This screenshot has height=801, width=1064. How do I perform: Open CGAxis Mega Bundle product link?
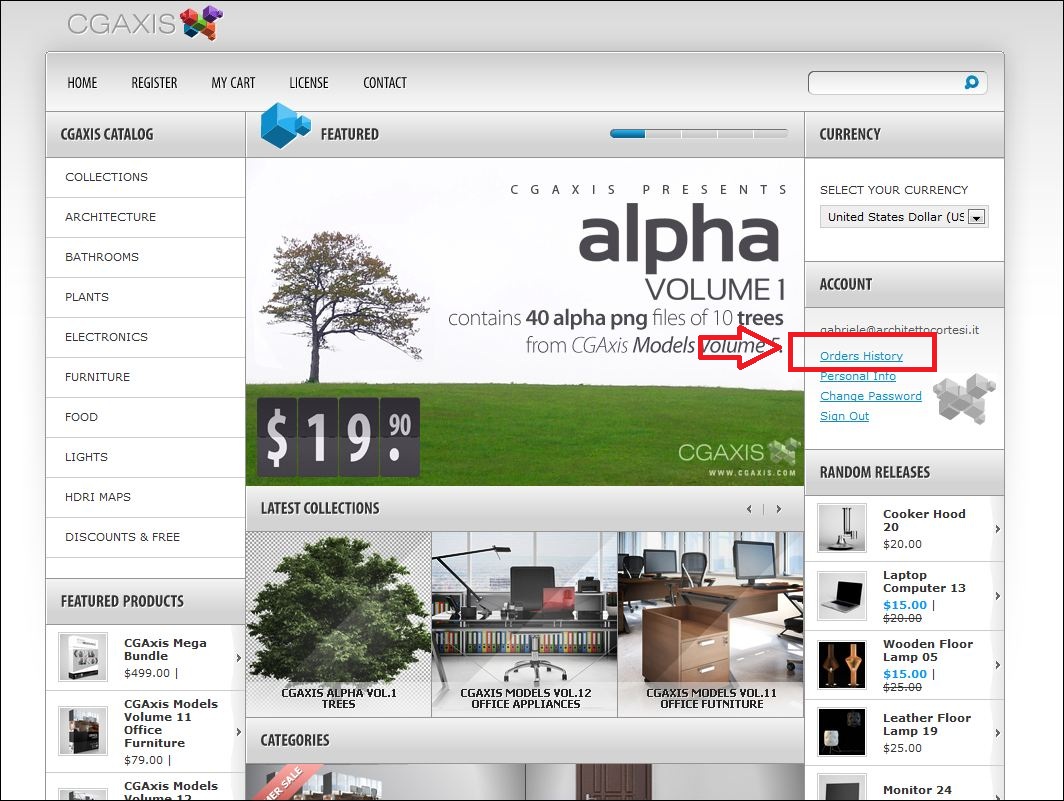pyautogui.click(x=165, y=650)
